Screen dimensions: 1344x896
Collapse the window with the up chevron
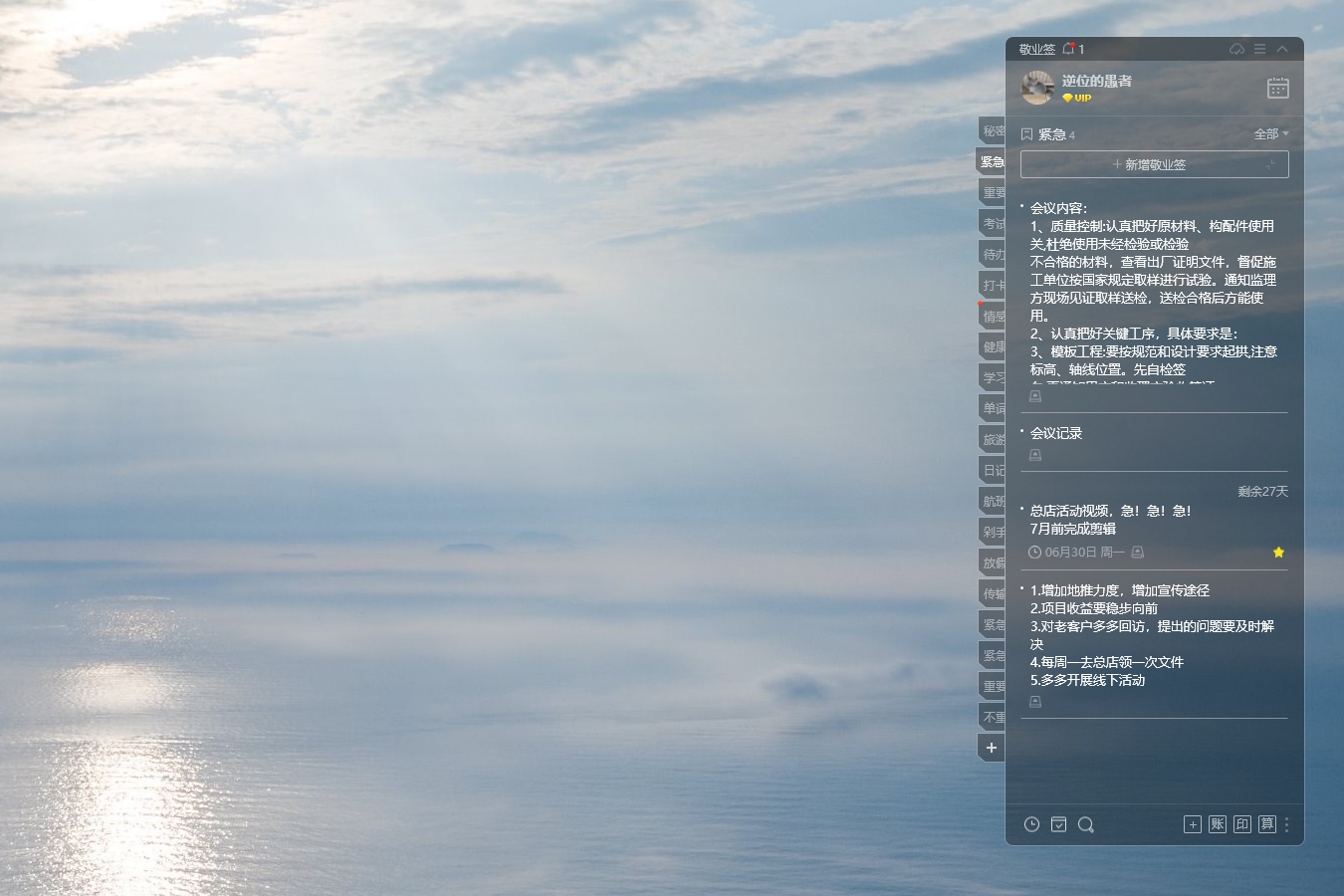[x=1282, y=49]
